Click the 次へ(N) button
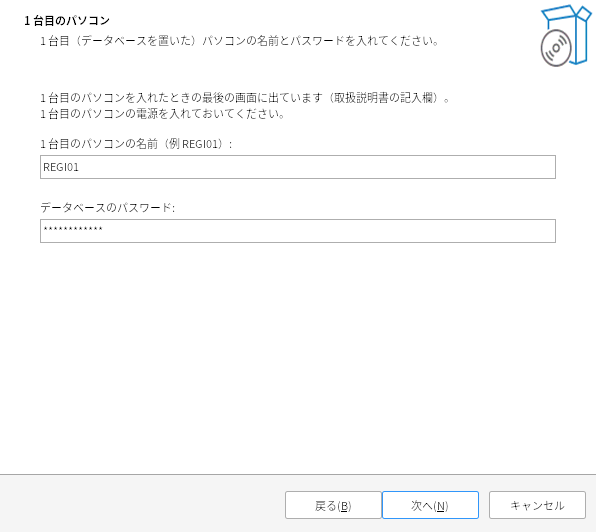The height and width of the screenshot is (532, 596). (430, 505)
